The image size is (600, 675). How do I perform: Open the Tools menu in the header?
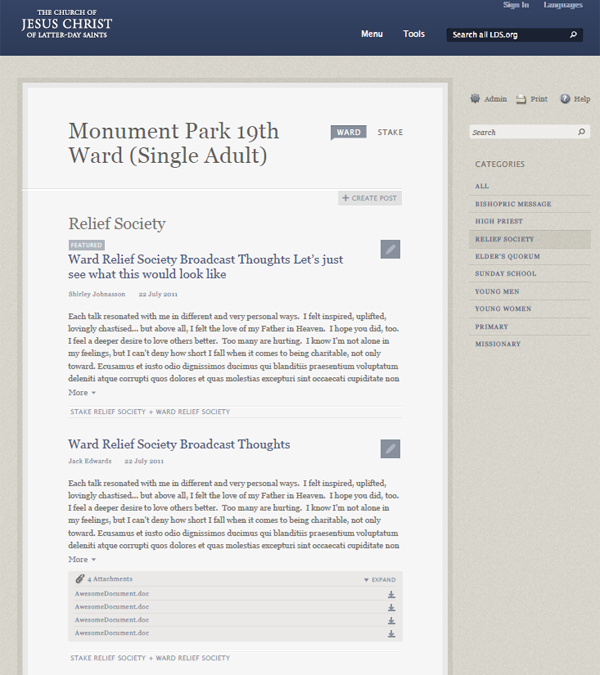click(414, 34)
